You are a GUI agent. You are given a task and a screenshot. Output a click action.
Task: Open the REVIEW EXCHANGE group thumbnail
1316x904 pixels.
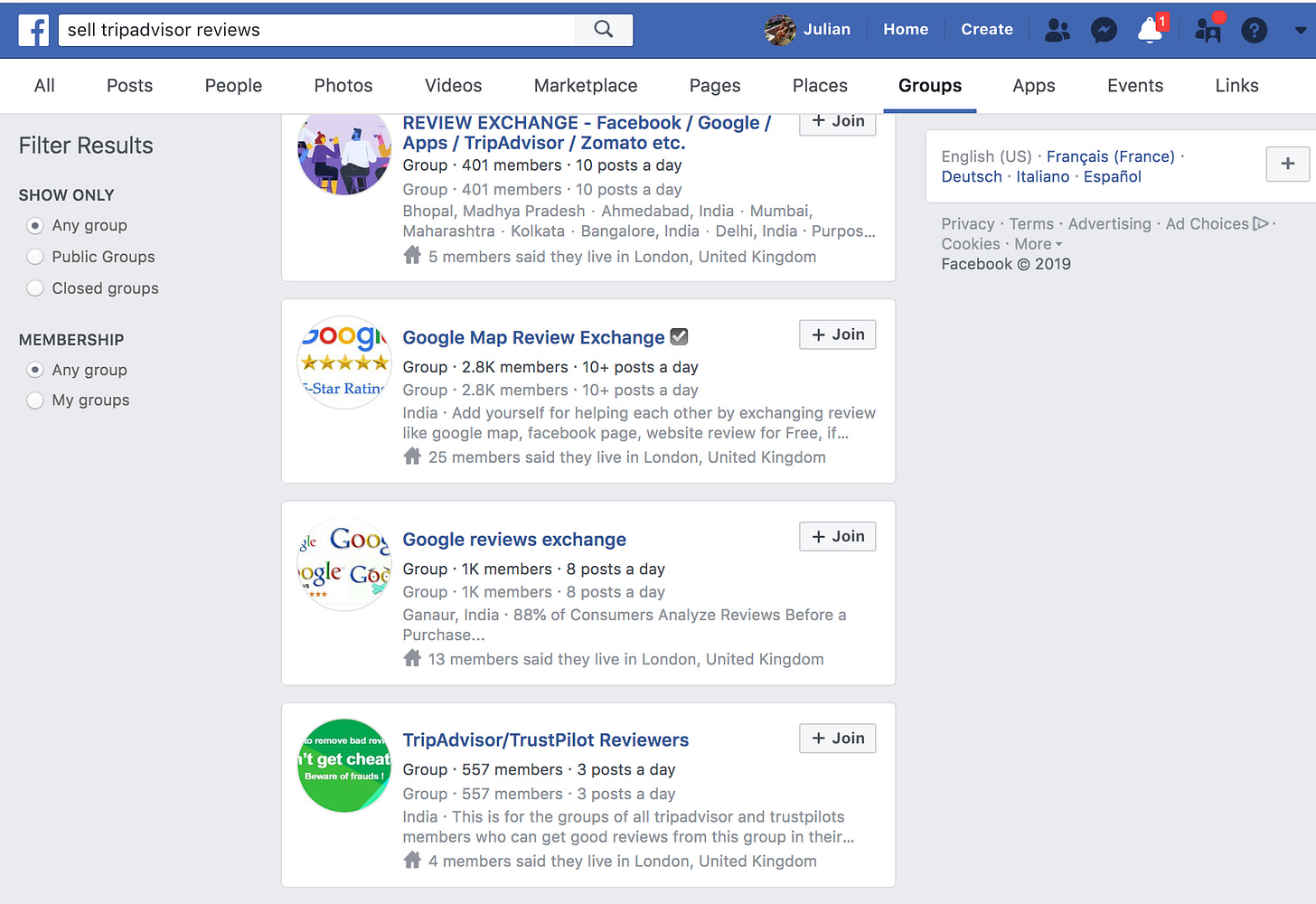click(x=344, y=154)
